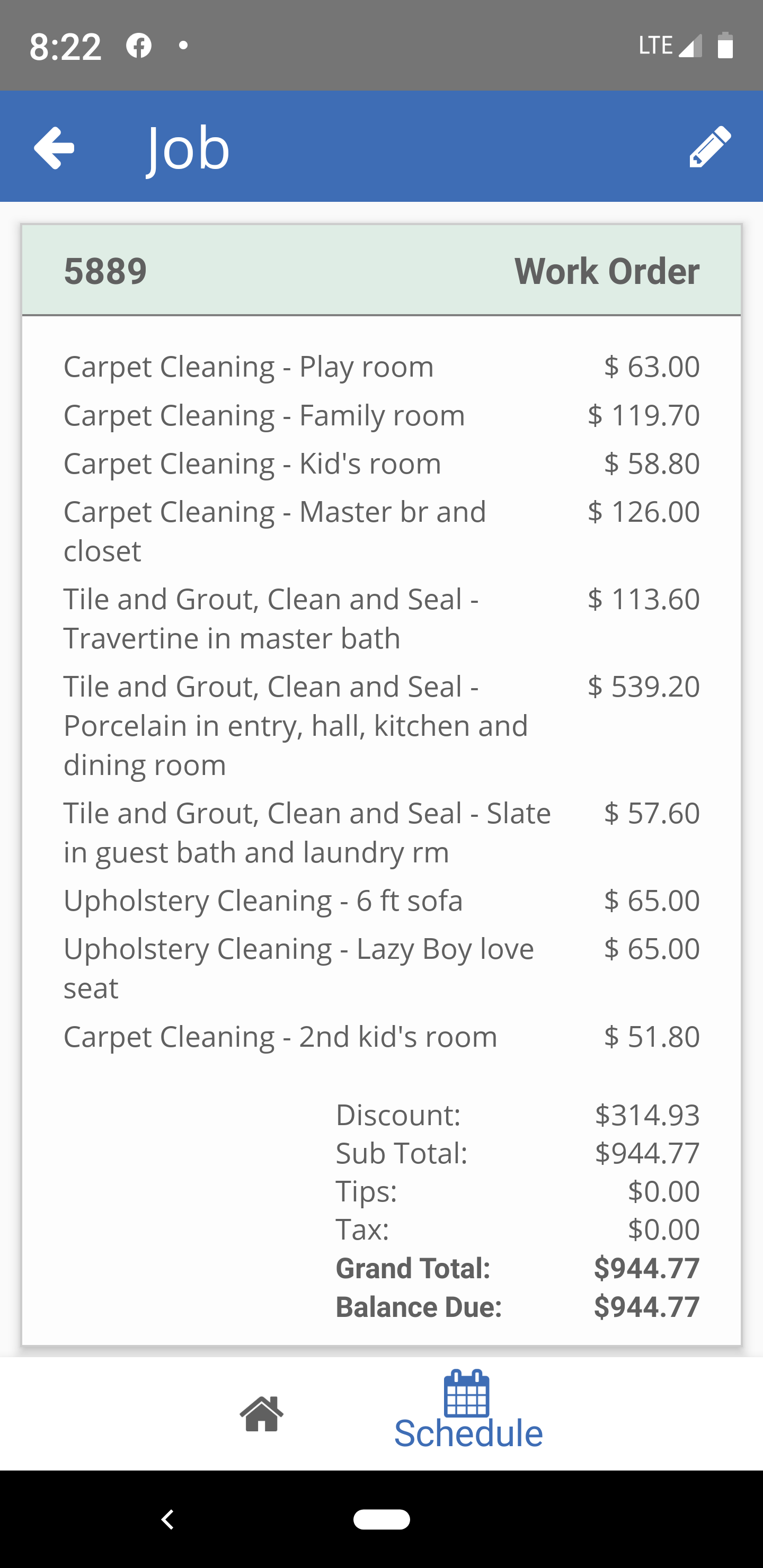Open the Schedule tab label
This screenshot has width=763, height=1568.
468,1433
